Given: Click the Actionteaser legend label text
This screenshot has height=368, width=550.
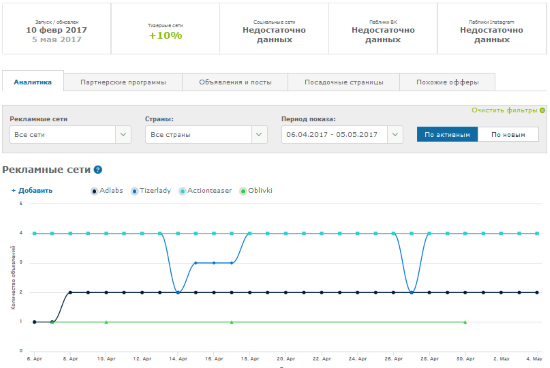Looking at the screenshot, I should click(x=209, y=190).
